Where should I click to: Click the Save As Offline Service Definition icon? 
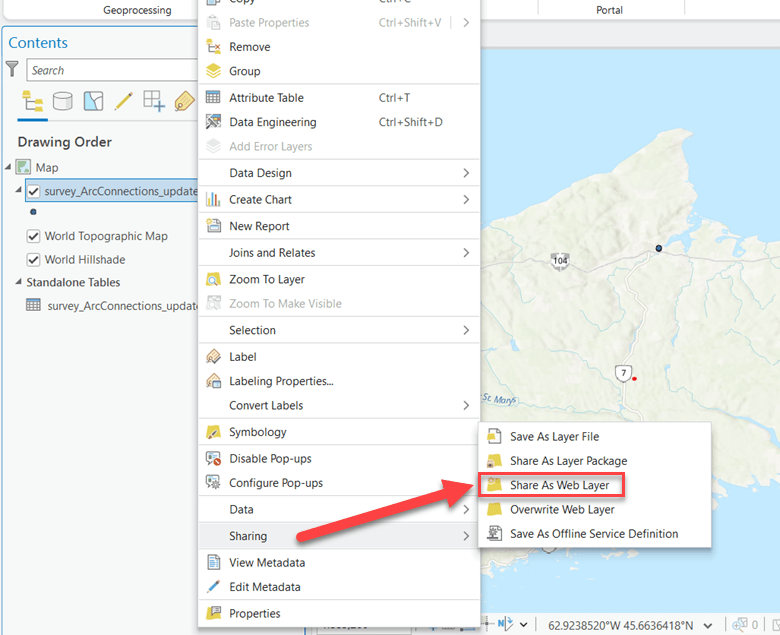[x=494, y=534]
